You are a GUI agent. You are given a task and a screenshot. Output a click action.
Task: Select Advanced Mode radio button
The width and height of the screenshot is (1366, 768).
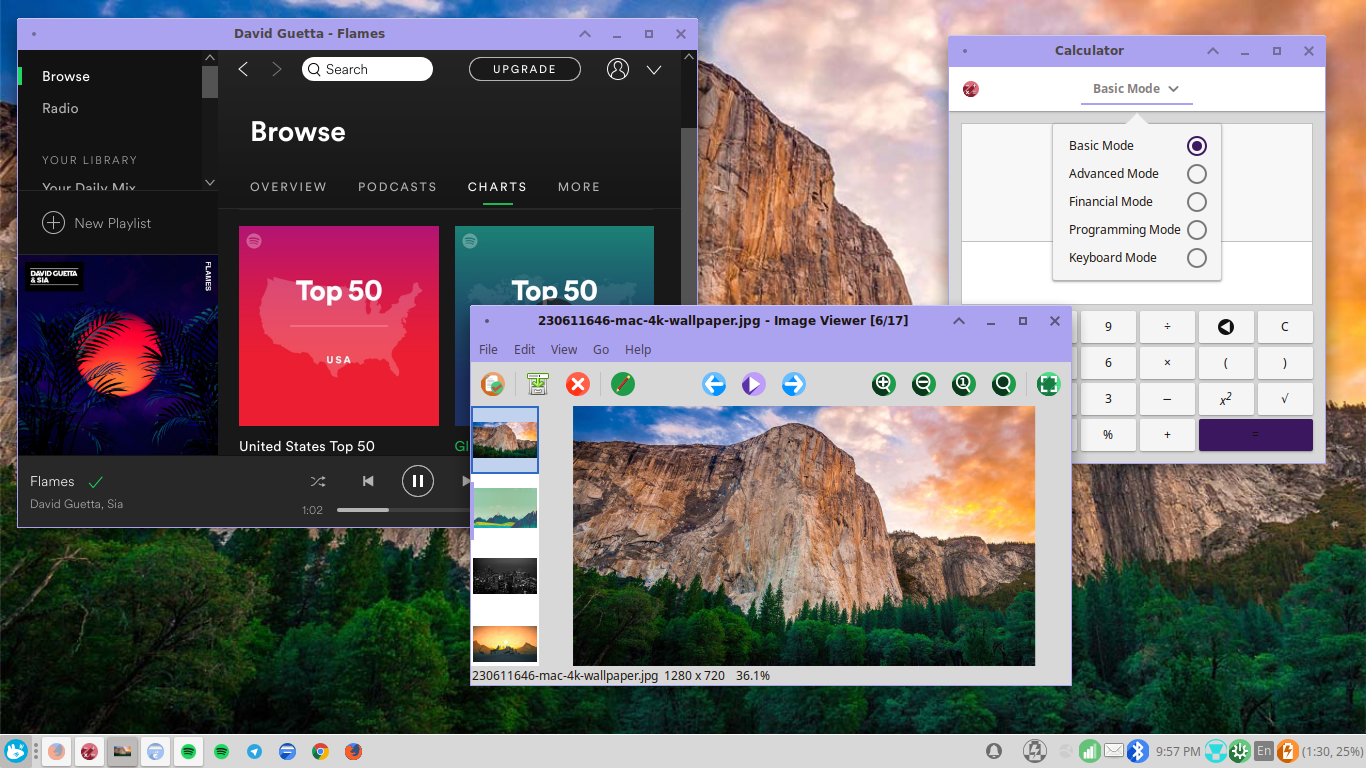tap(1197, 174)
